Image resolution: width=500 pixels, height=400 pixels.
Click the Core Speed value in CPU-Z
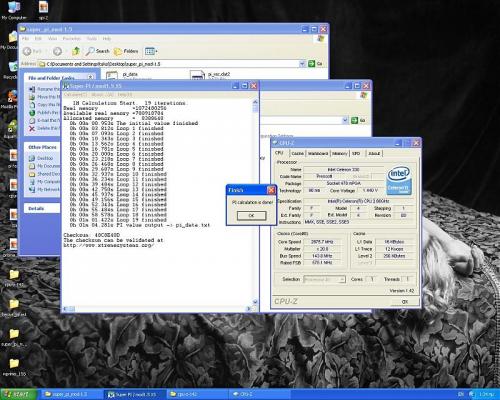pos(323,242)
